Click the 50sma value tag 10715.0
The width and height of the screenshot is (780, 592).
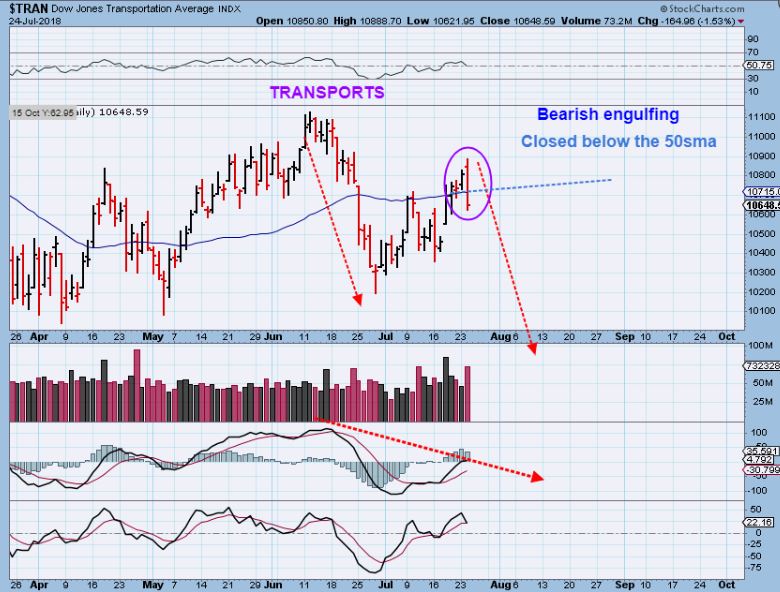coord(762,192)
